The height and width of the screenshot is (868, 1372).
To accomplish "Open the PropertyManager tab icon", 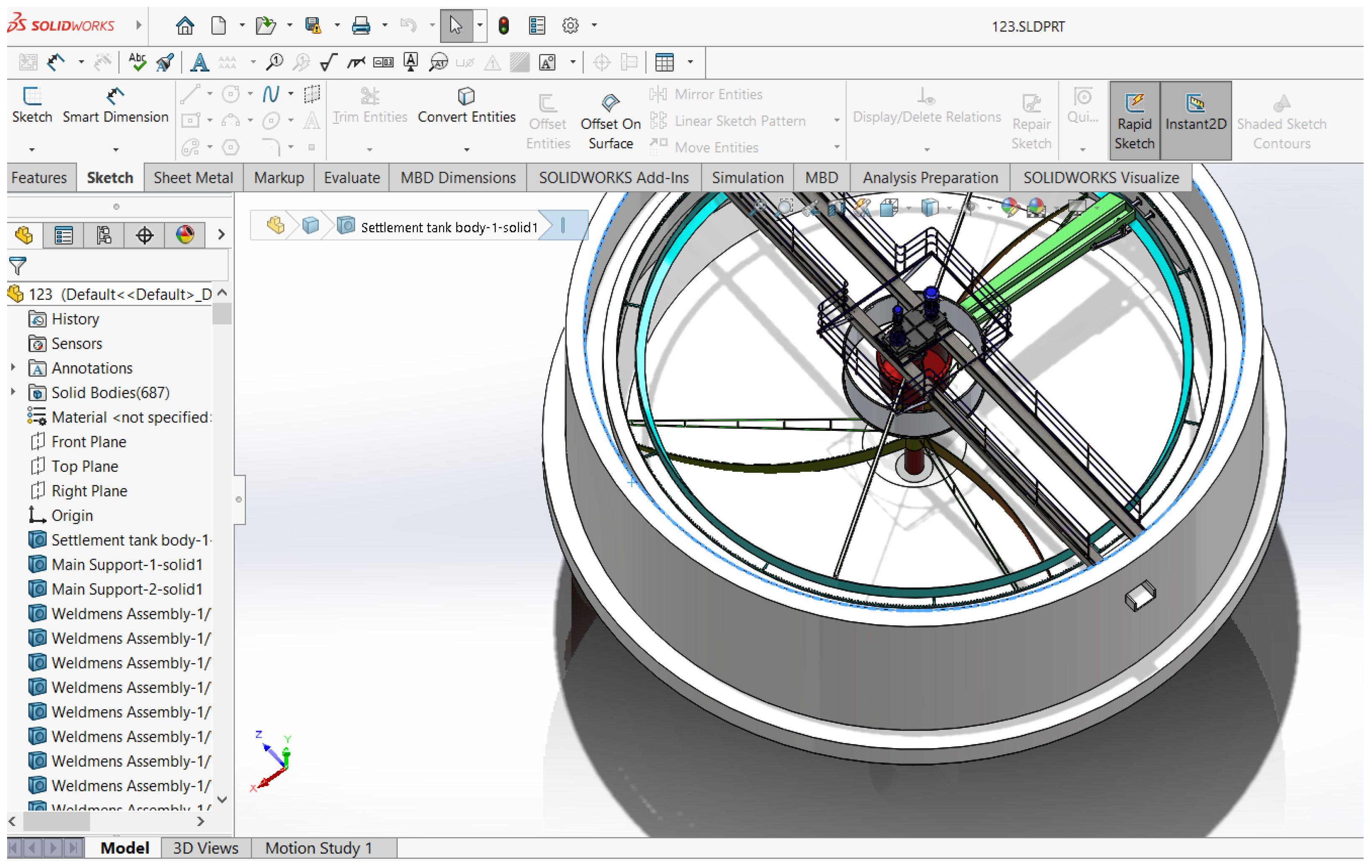I will tap(63, 235).
